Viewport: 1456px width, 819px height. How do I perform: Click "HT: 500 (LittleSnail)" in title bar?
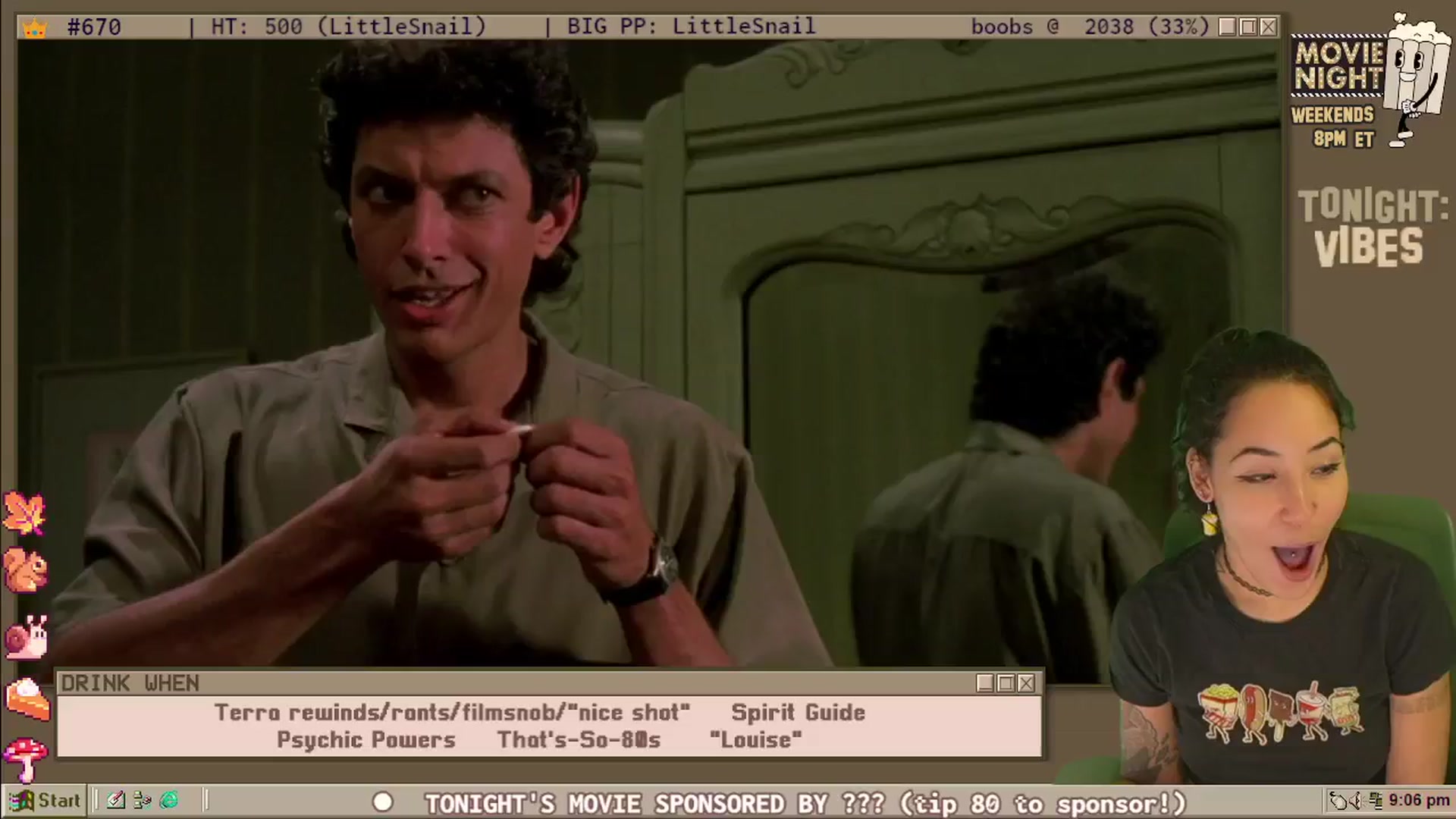click(x=348, y=27)
